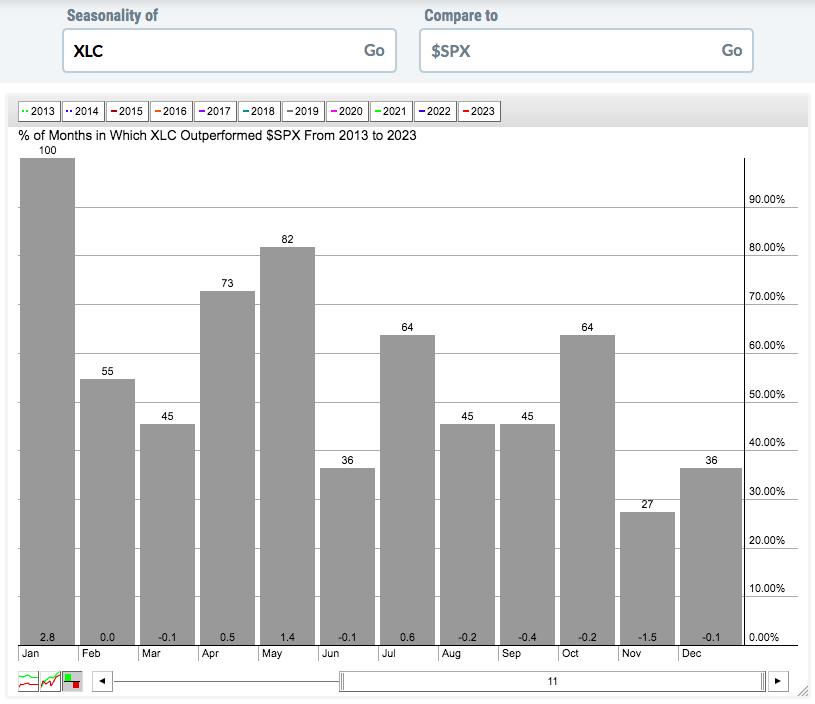Screen dimensions: 815x704
Task: Toggle the 2018 year legend
Action: coord(259,111)
